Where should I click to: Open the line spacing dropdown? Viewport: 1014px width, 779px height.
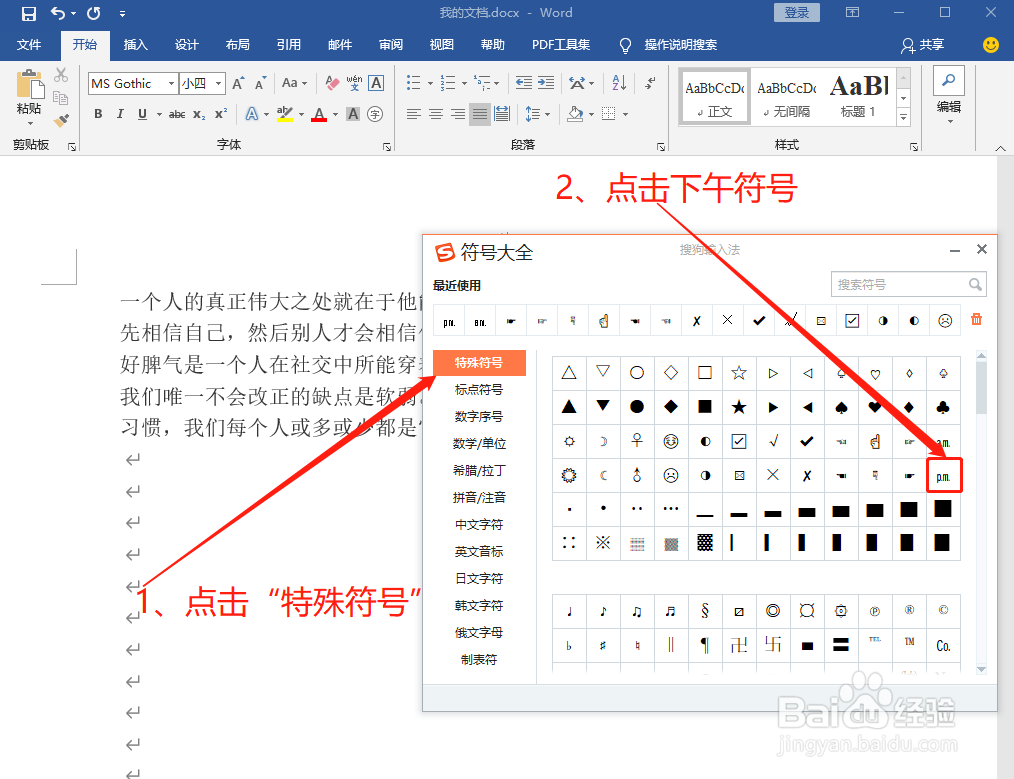[537, 113]
